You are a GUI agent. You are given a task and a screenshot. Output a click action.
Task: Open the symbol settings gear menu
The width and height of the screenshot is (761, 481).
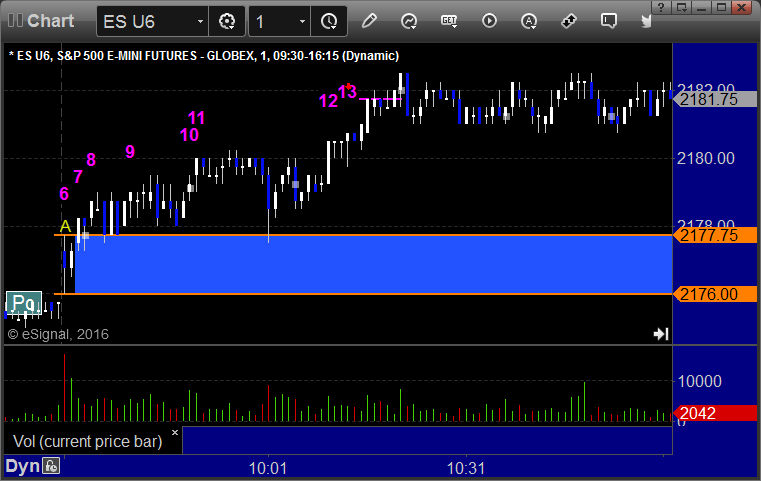(227, 21)
